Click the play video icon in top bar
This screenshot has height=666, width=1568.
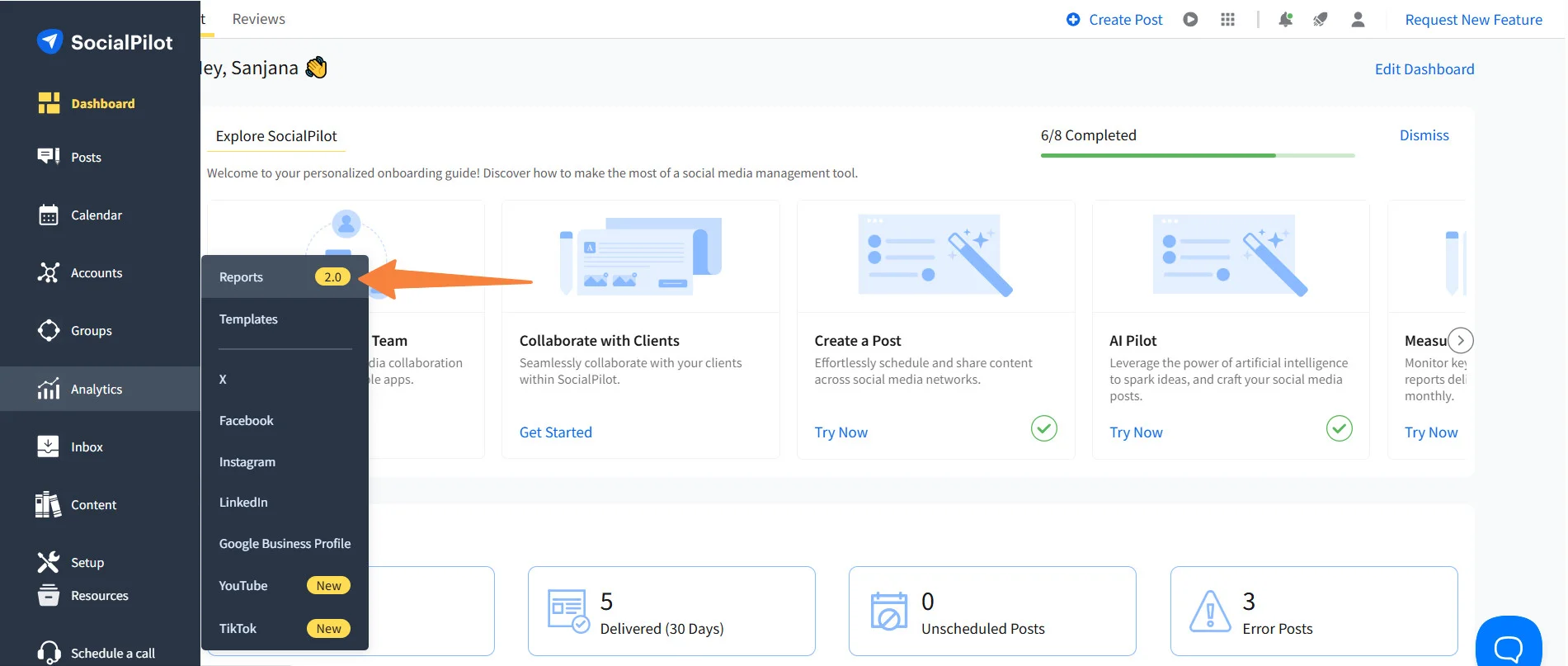point(1190,19)
